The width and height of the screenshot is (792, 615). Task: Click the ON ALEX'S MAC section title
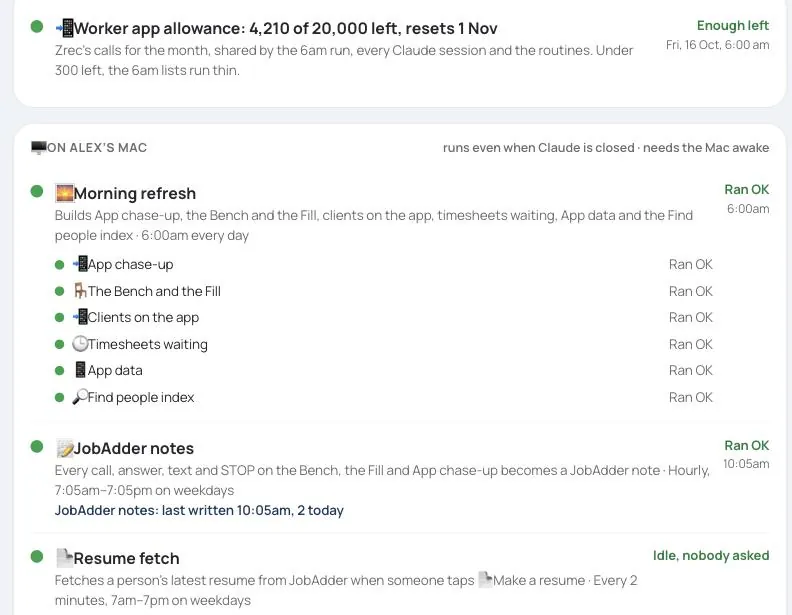97,147
